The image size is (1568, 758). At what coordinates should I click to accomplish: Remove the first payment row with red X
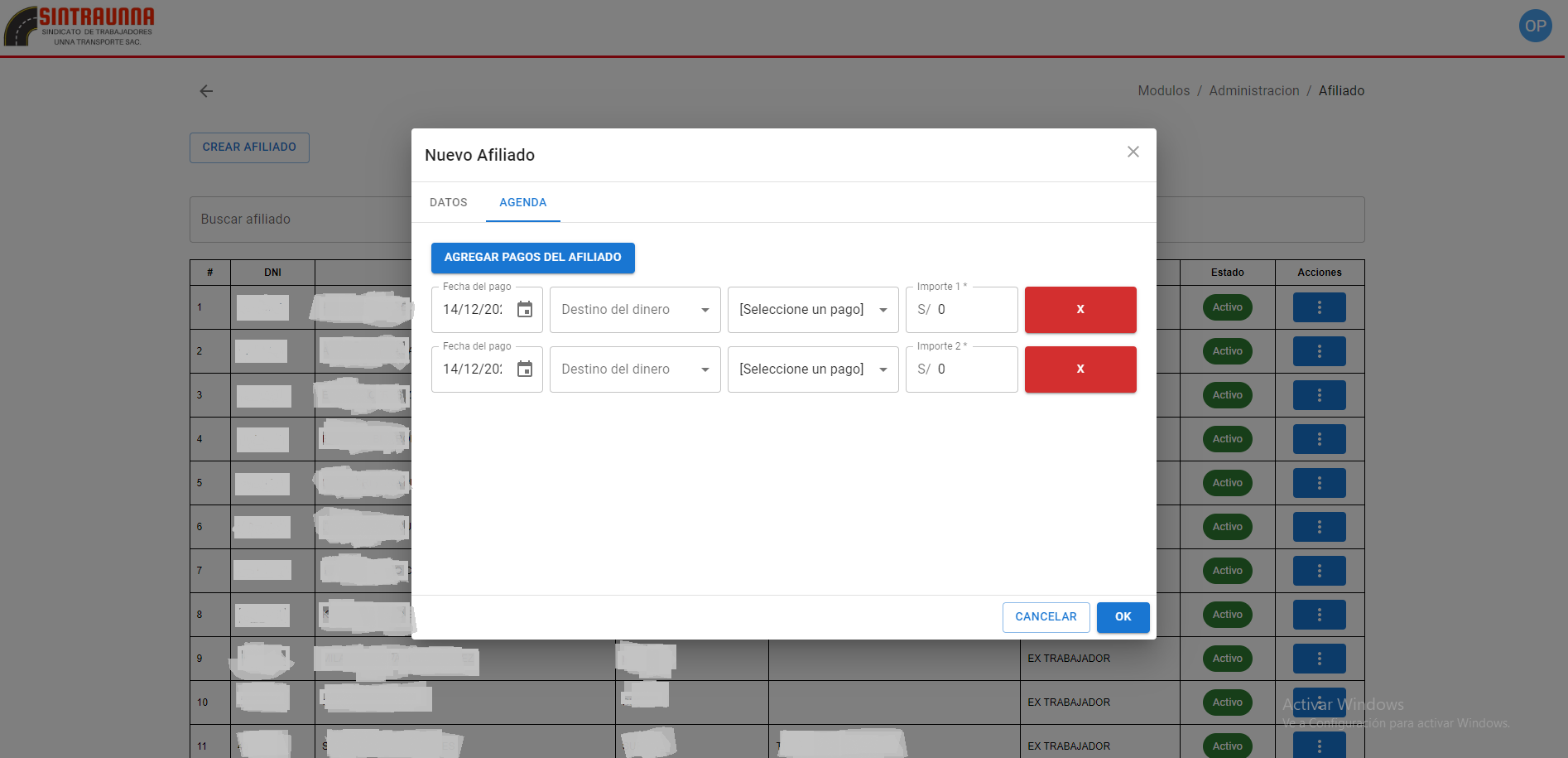coord(1080,310)
